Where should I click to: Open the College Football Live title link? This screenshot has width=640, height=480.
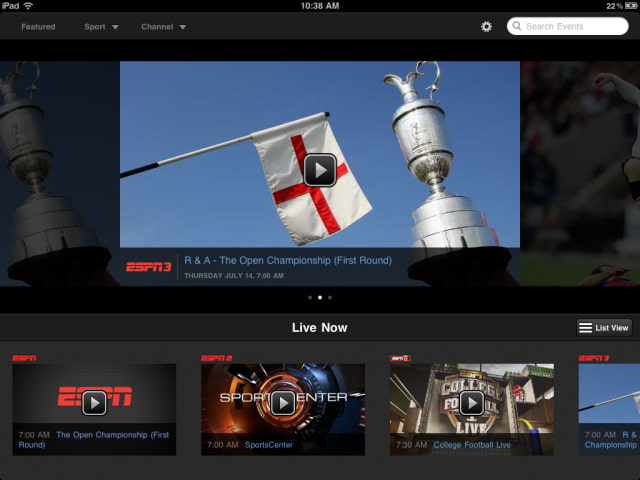point(472,445)
